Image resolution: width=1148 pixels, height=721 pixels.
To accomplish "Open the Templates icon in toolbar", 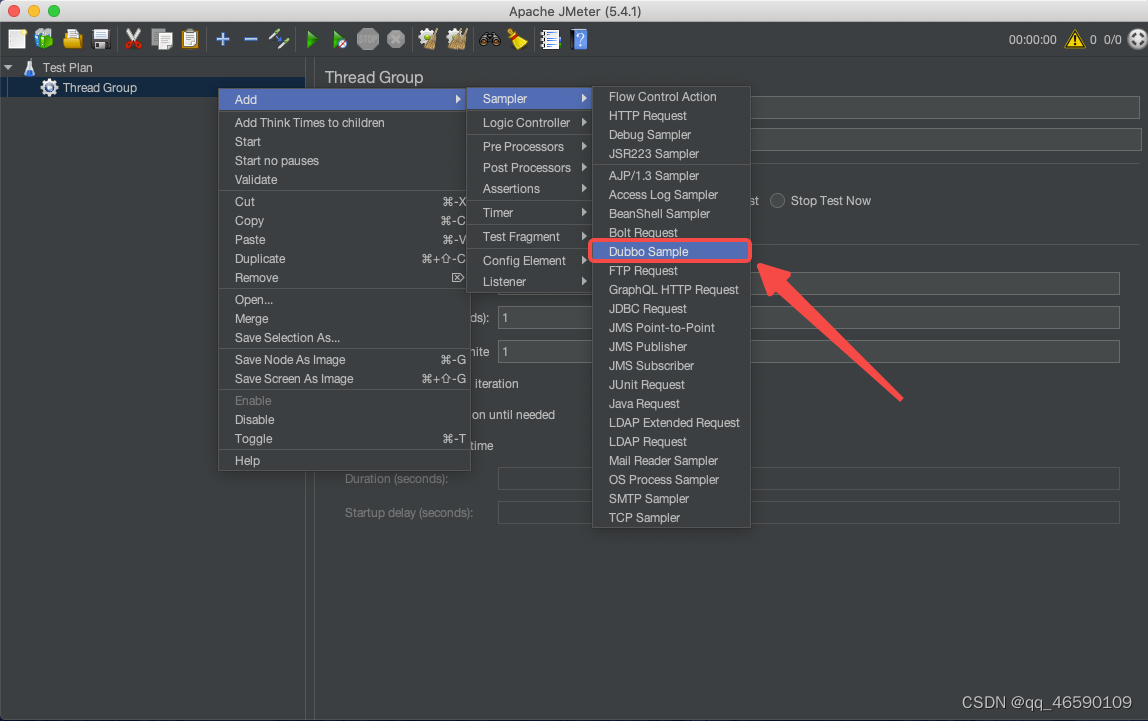I will (x=44, y=39).
